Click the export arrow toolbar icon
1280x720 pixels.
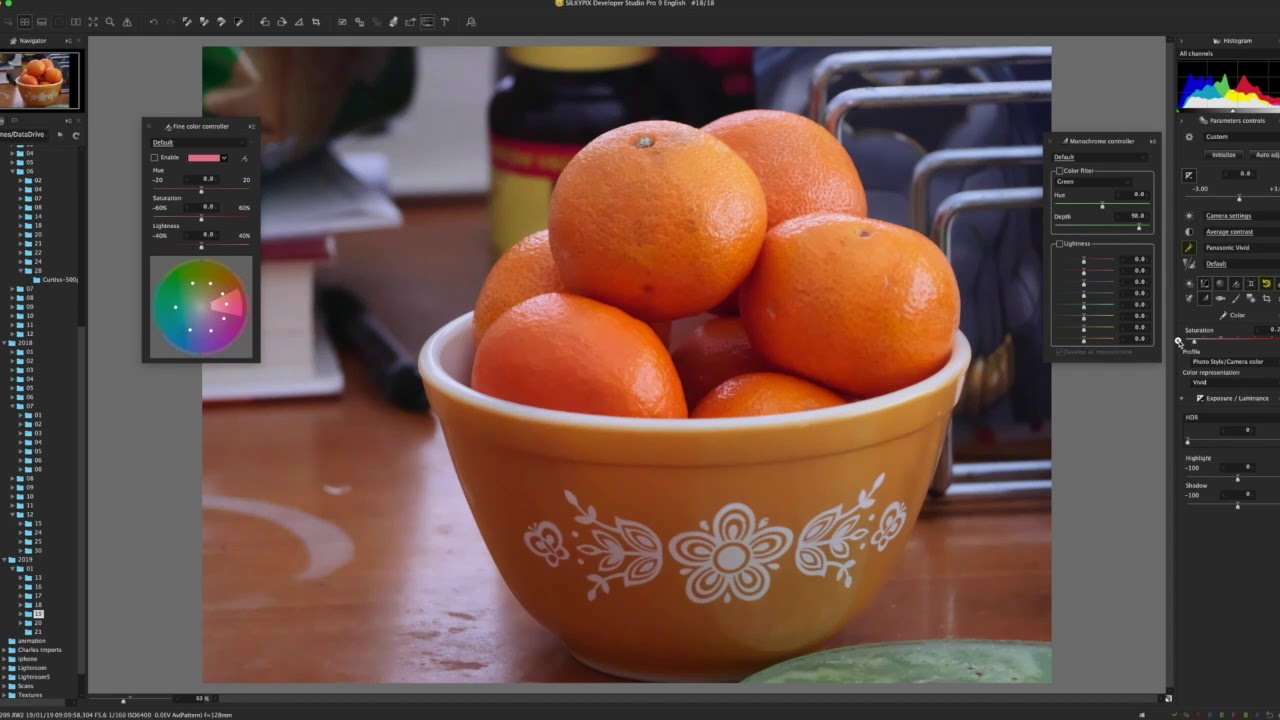(411, 21)
